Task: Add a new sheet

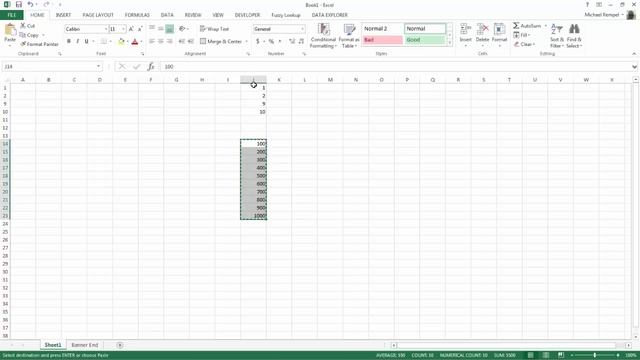Action: (120, 345)
